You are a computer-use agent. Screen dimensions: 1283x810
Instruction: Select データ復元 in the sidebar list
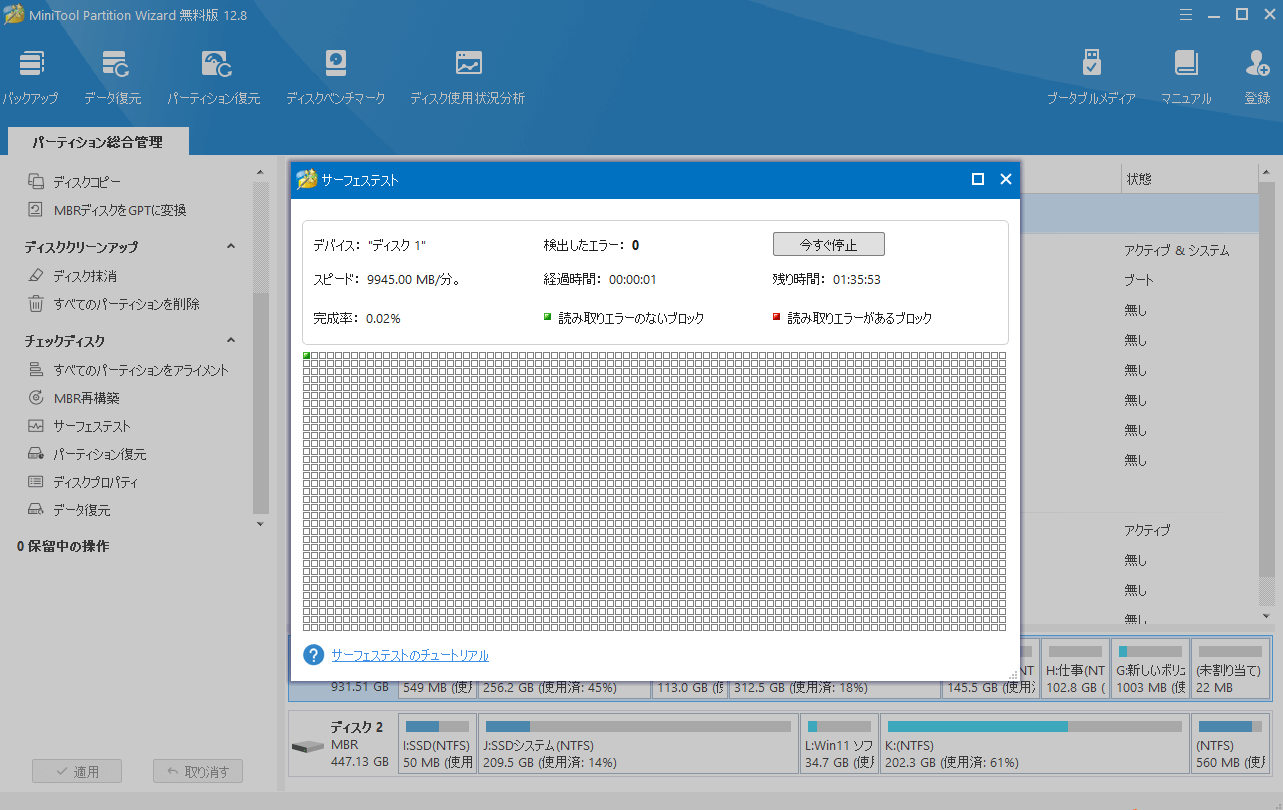81,510
